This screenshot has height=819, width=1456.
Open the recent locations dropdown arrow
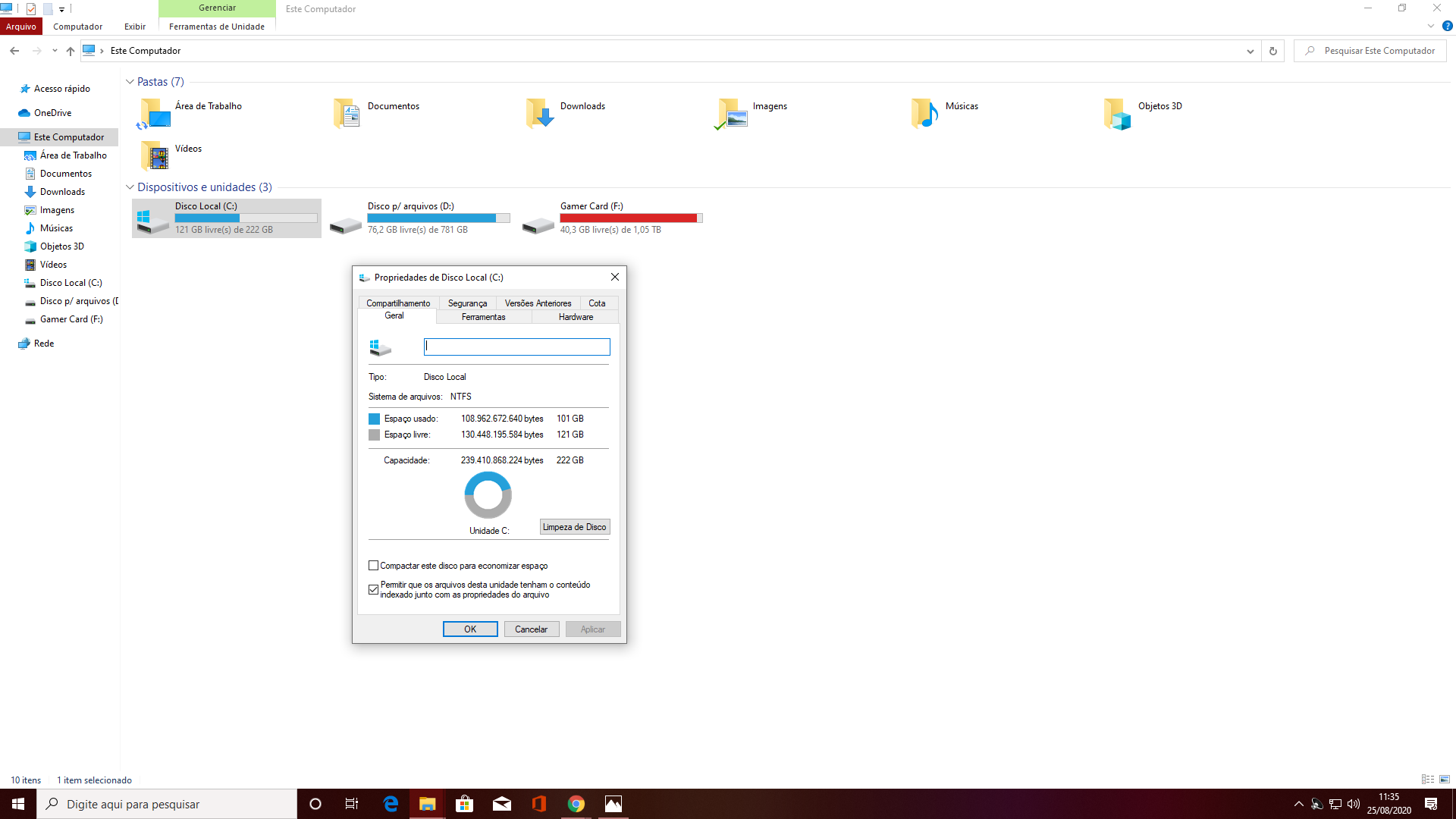coord(55,51)
